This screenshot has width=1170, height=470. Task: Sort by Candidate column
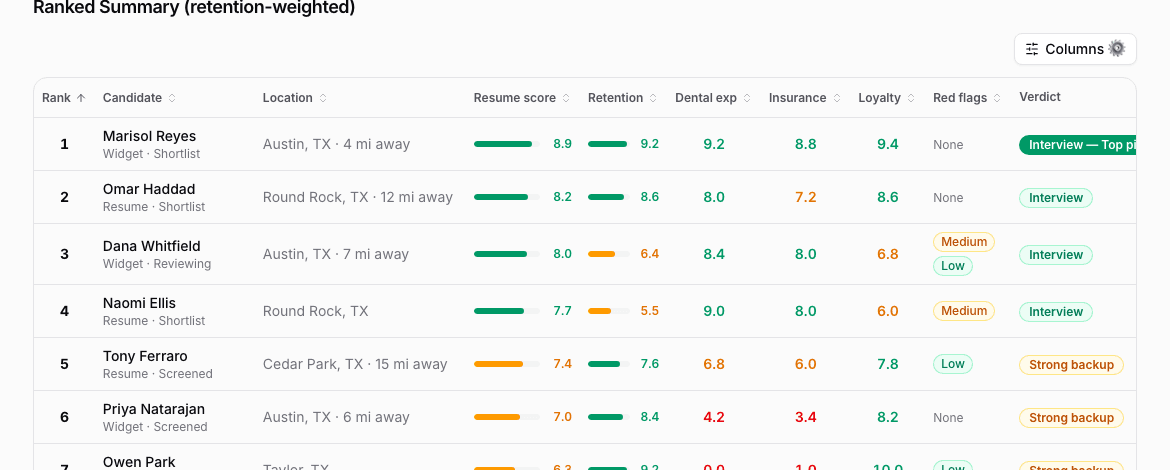coord(140,98)
